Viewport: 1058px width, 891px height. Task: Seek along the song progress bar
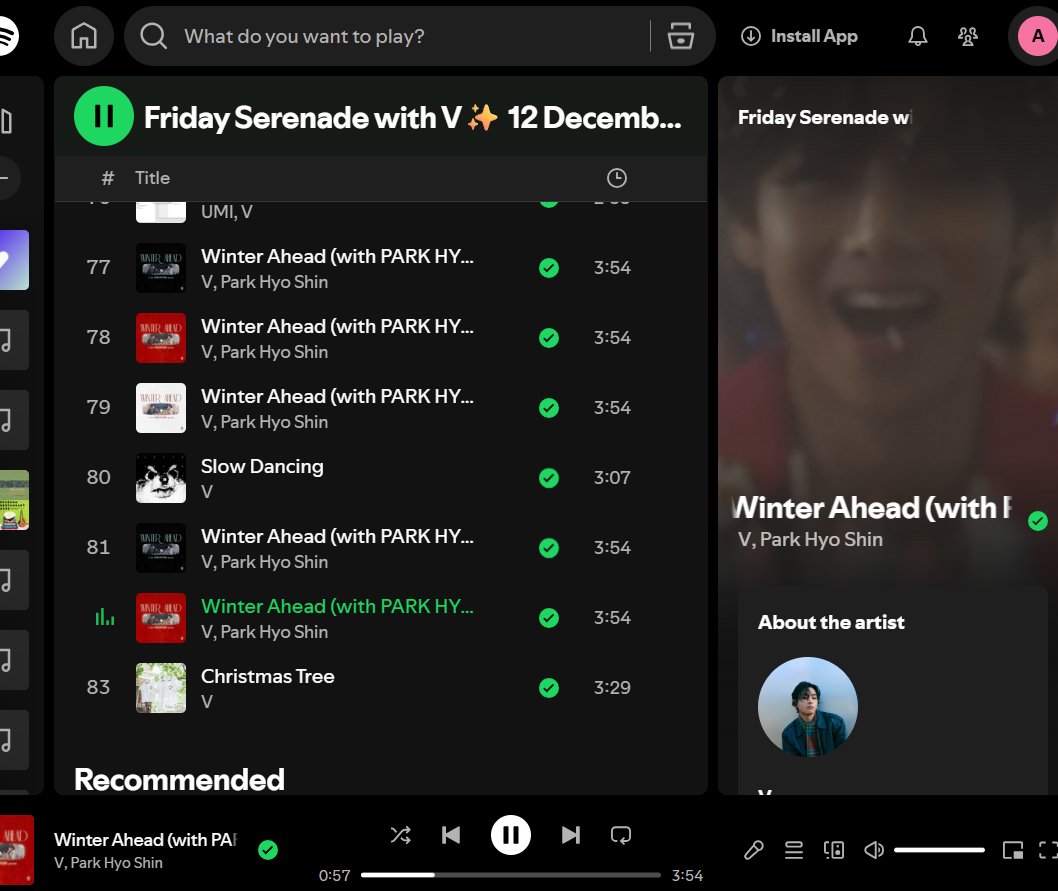pyautogui.click(x=510, y=874)
